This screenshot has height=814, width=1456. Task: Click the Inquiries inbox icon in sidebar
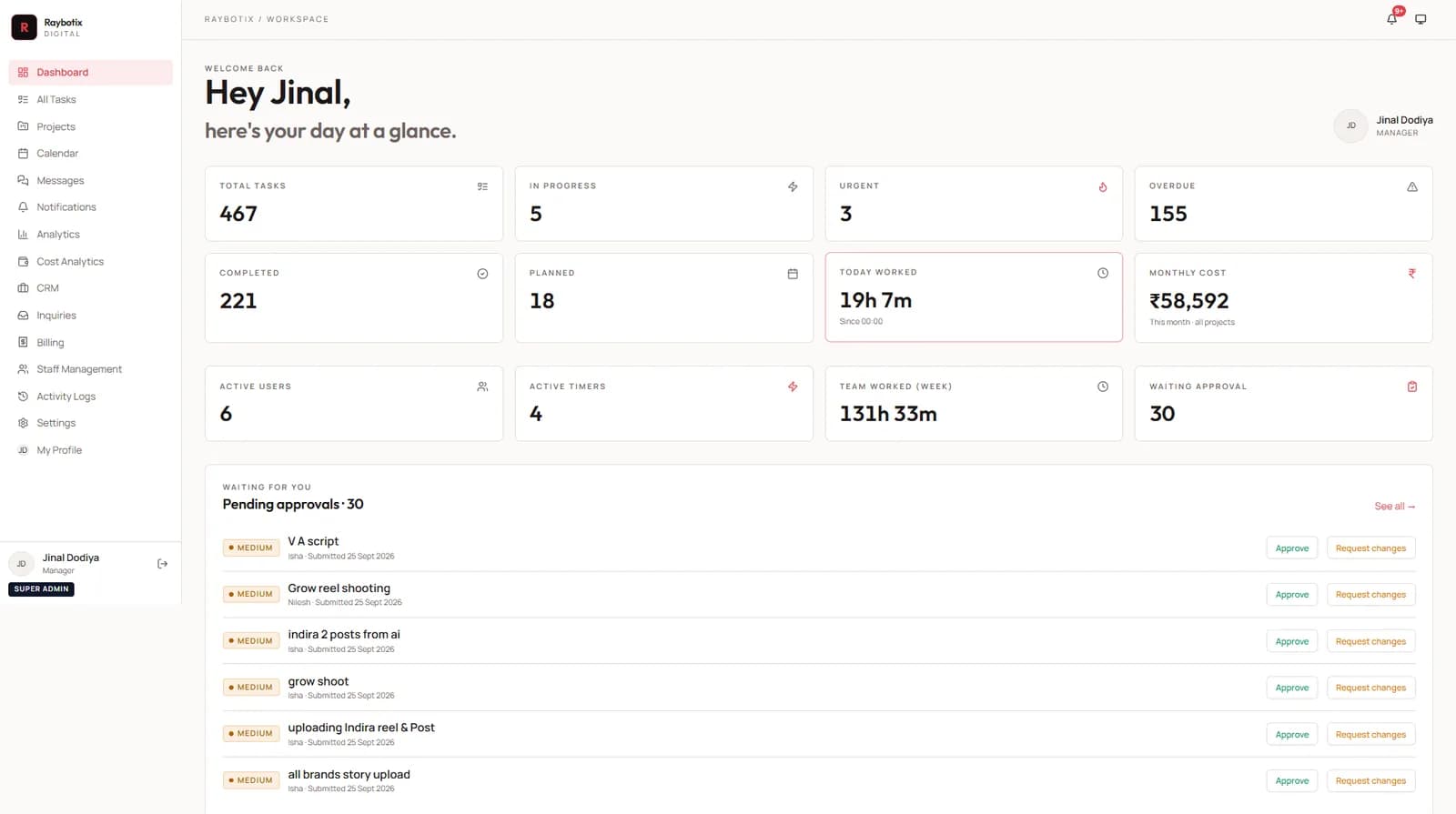coord(23,316)
